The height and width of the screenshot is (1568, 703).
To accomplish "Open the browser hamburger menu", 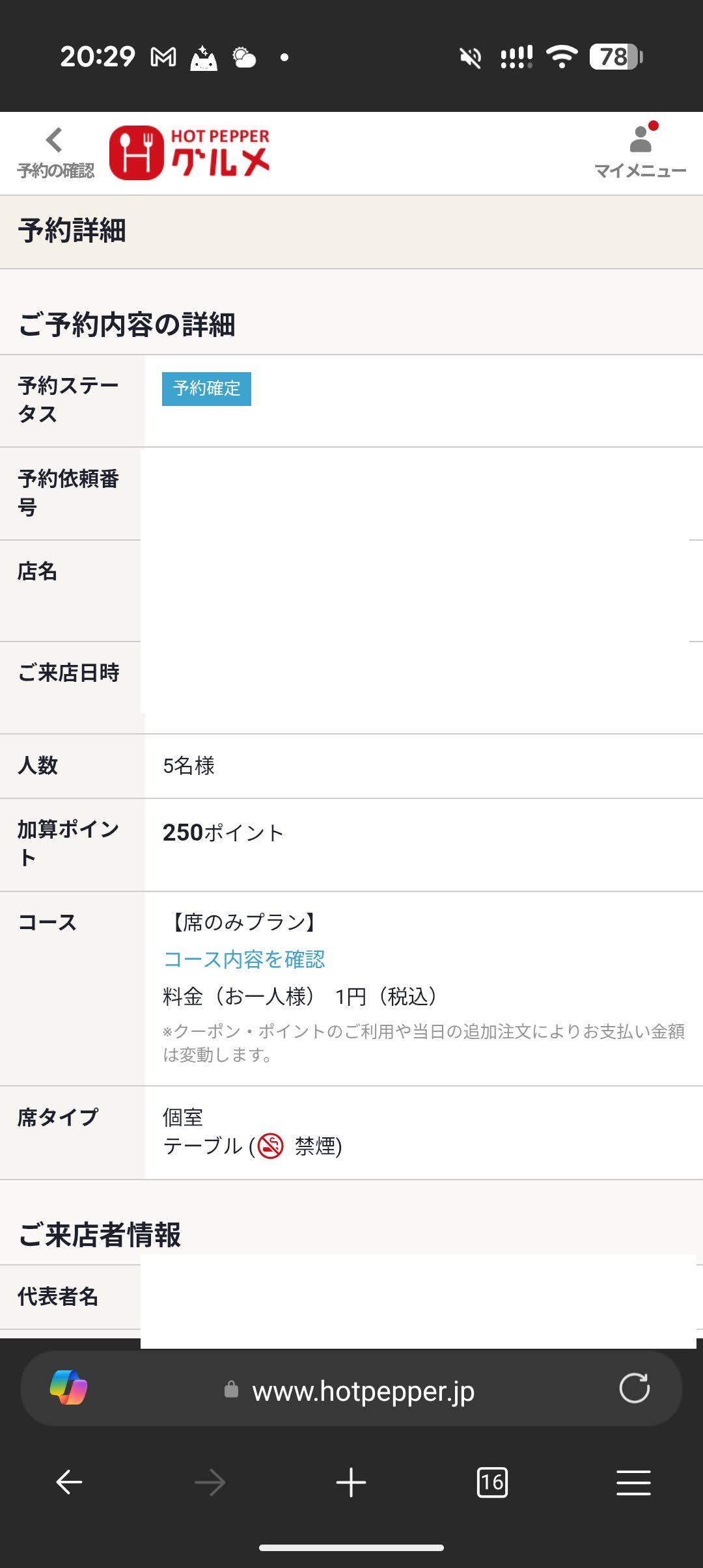I will click(x=633, y=1483).
